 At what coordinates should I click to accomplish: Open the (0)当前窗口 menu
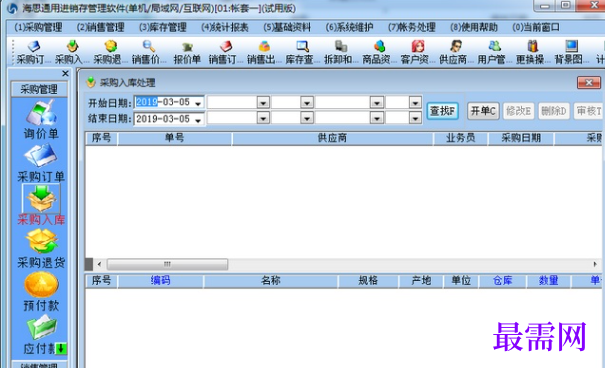point(536,27)
